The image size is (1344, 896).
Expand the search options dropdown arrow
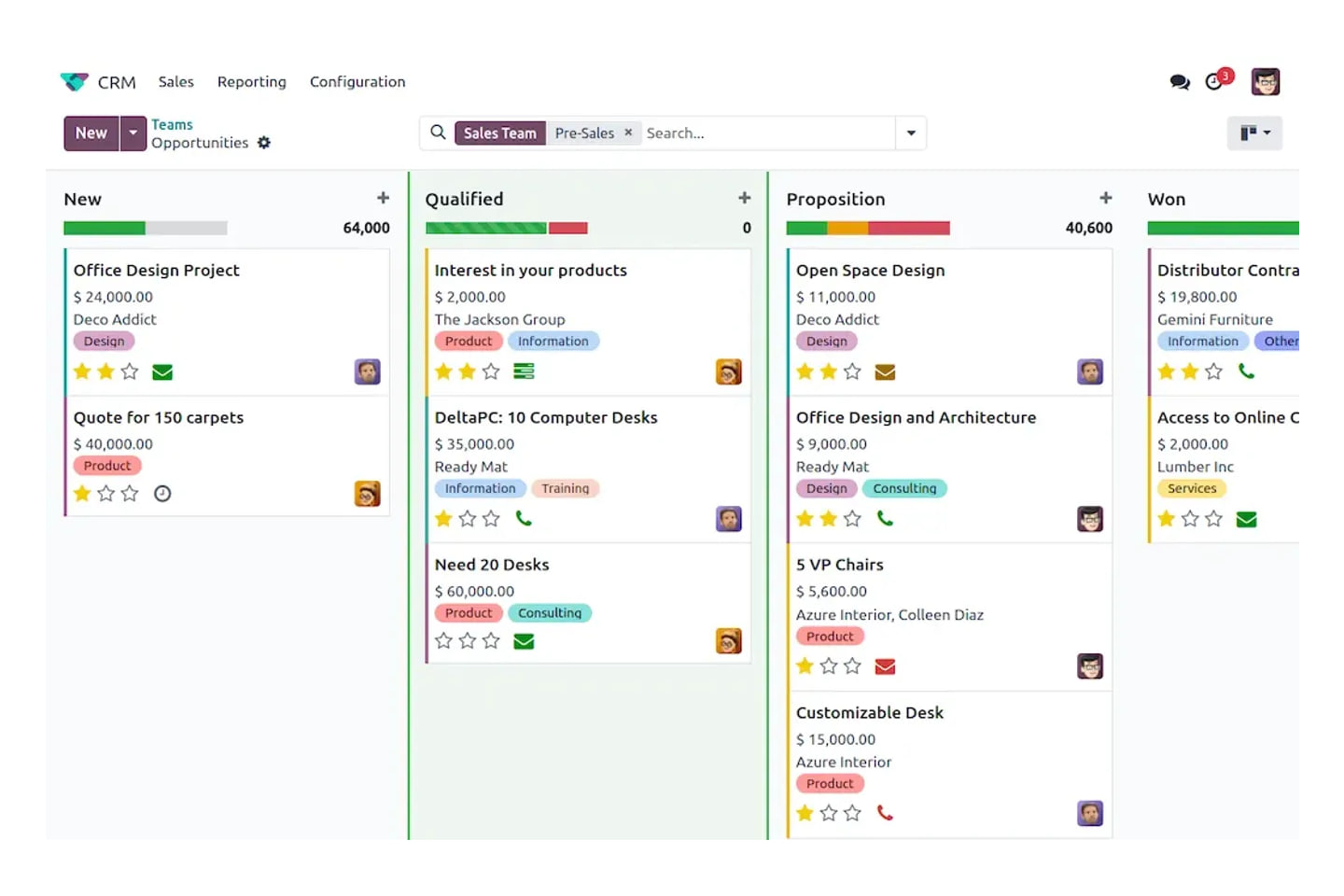click(911, 133)
